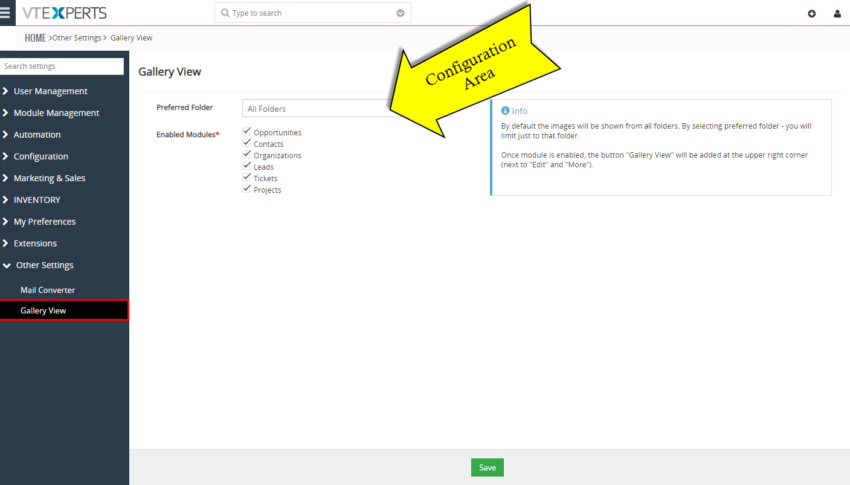Click the green Save button

point(487,467)
